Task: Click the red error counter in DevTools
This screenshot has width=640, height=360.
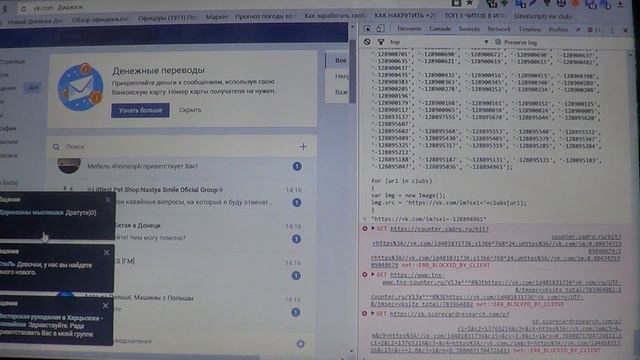Action: (x=594, y=30)
